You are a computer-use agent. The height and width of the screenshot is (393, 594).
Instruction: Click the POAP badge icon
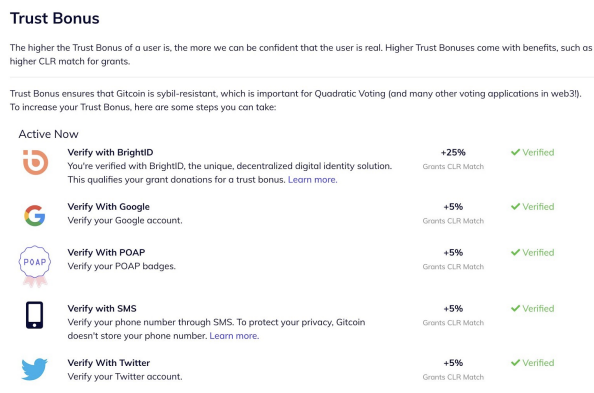point(34,266)
